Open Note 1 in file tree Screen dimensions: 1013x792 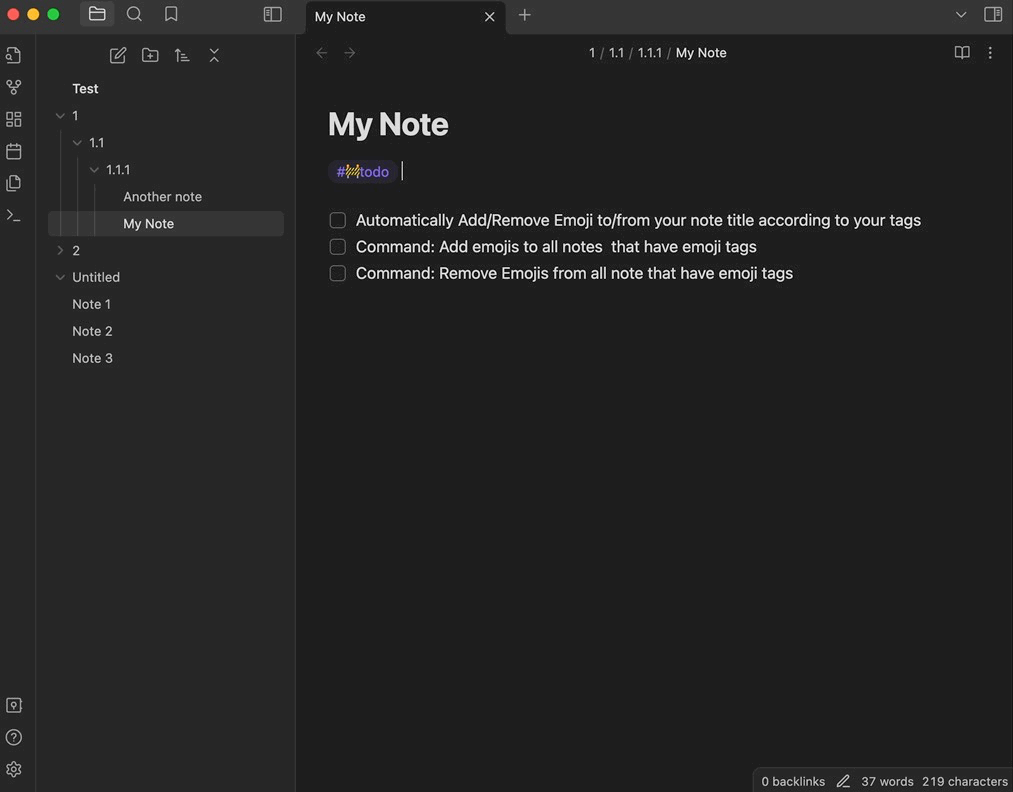click(91, 304)
